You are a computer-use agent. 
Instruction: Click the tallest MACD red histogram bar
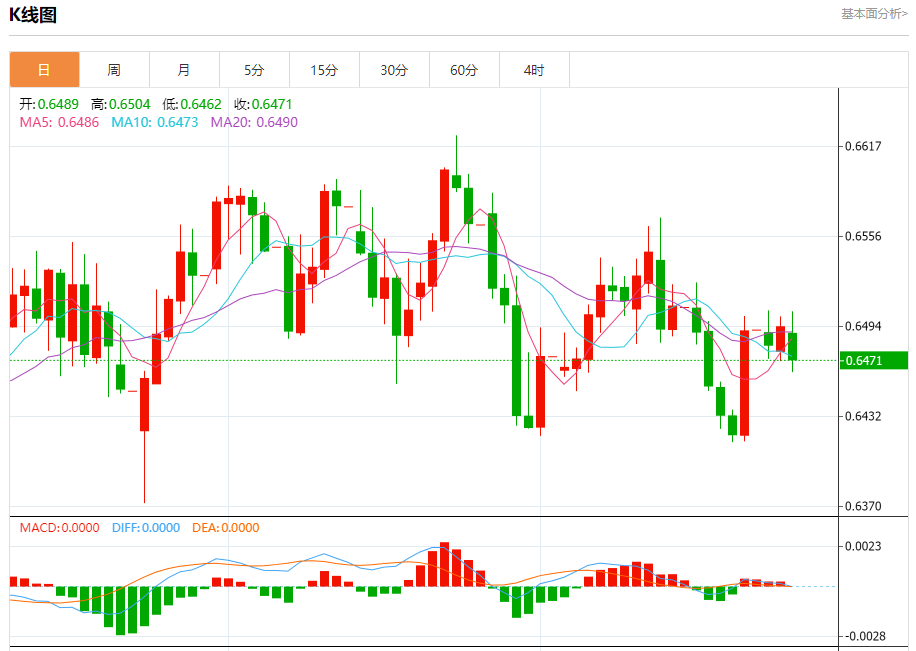[445, 565]
